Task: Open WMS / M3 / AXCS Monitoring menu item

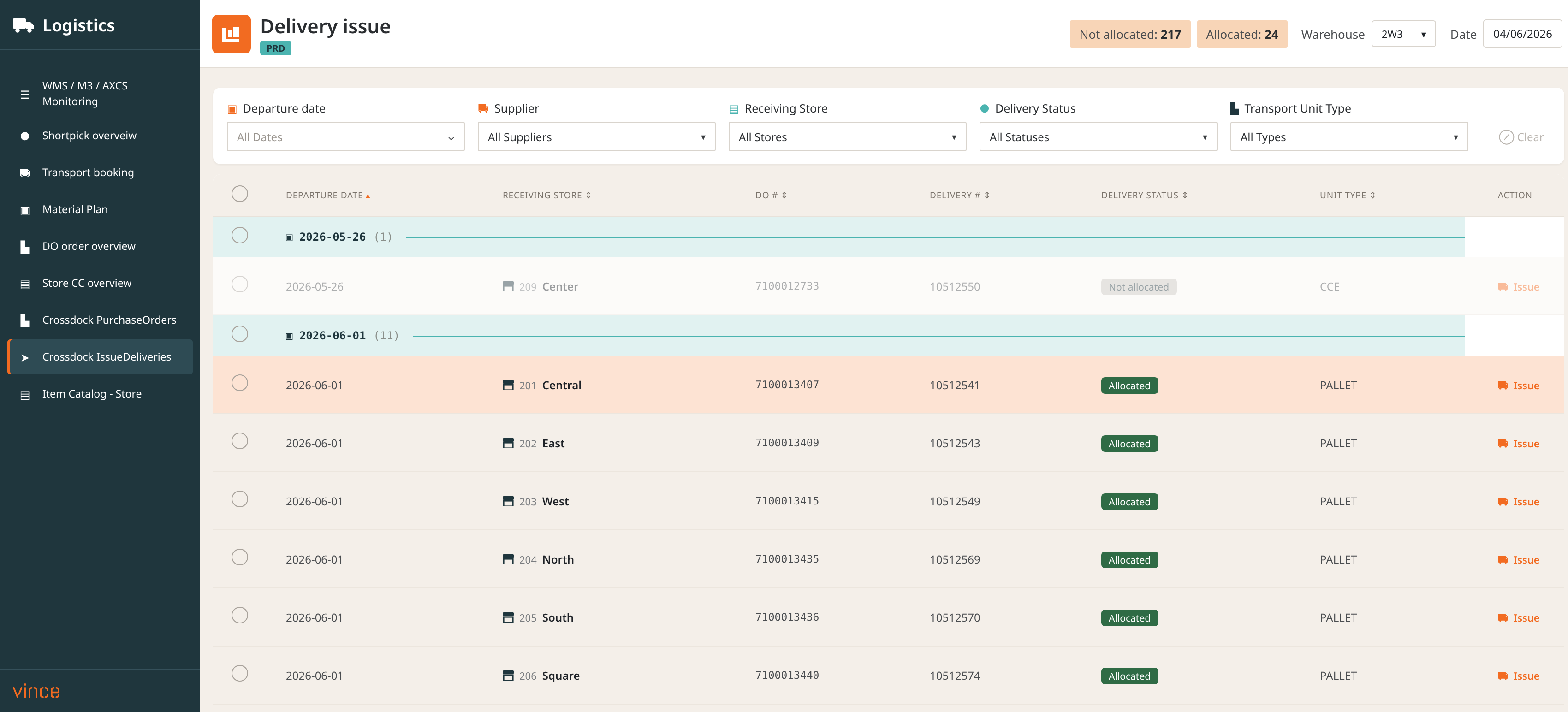Action: (100, 94)
